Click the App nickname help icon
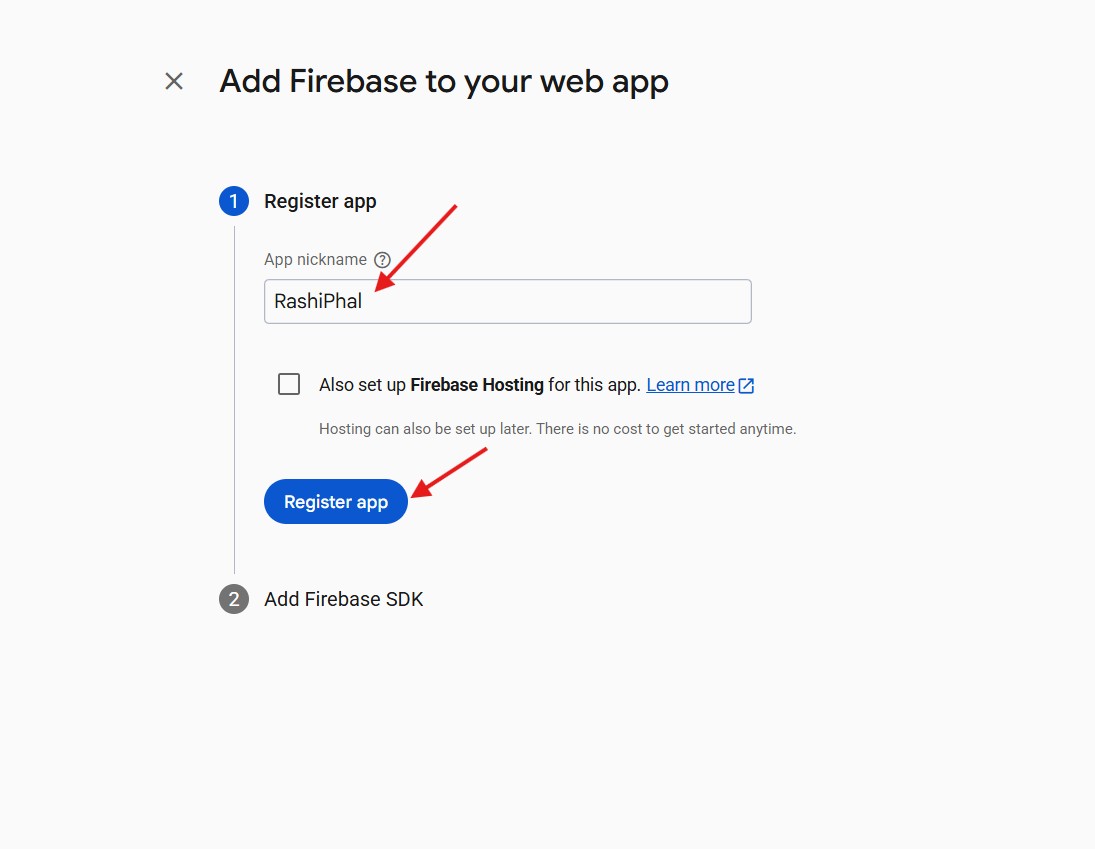 point(381,260)
